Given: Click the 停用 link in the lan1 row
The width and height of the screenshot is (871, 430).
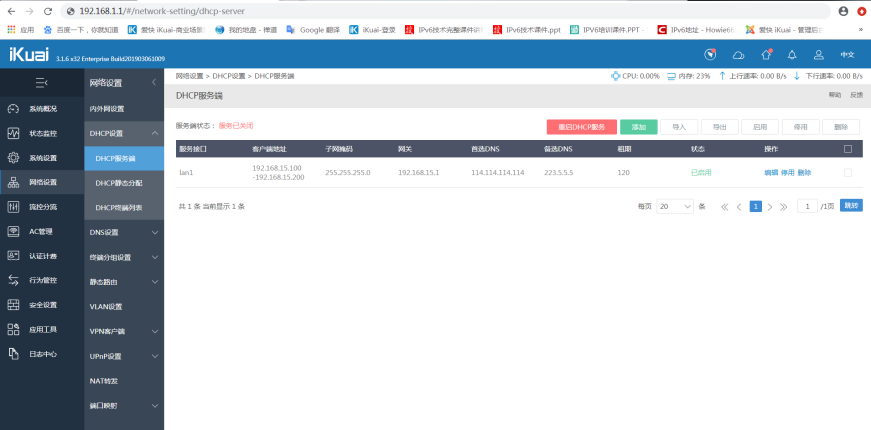Looking at the screenshot, I should click(x=788, y=173).
